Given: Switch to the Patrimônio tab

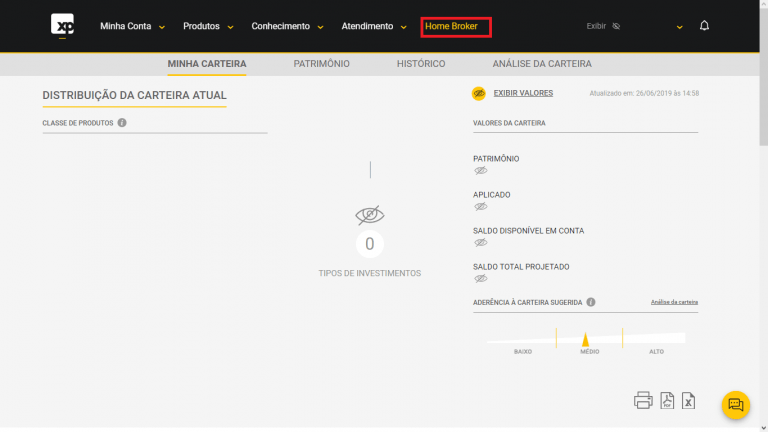Looking at the screenshot, I should tap(321, 64).
